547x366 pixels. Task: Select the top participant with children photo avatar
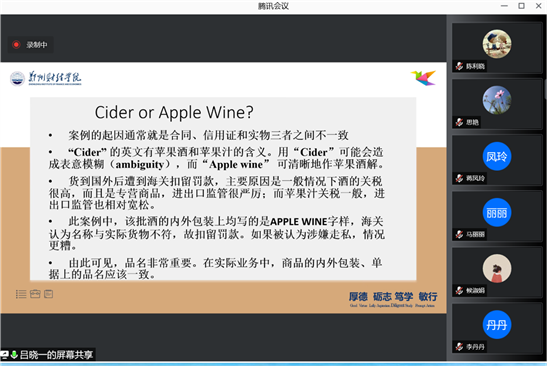point(497,47)
